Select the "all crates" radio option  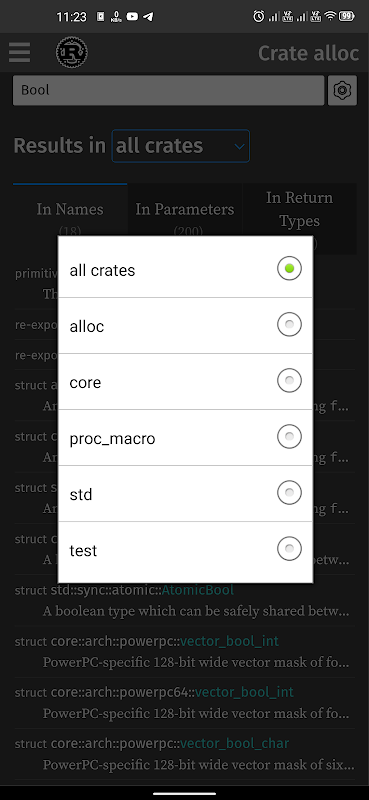(x=185, y=269)
